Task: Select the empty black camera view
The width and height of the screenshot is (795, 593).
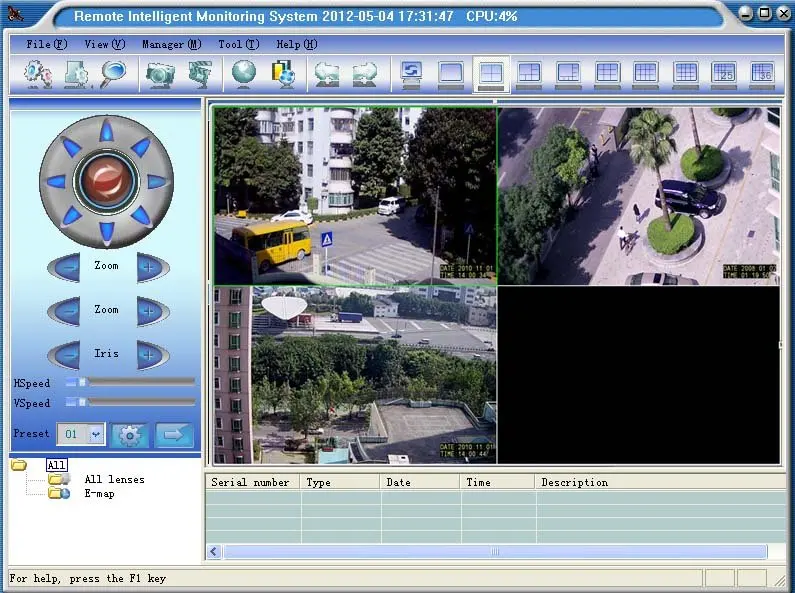Action: click(639, 375)
